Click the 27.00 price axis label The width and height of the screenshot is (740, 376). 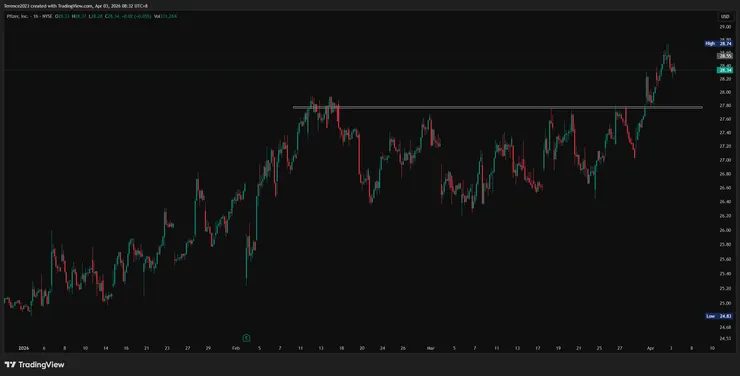point(725,160)
